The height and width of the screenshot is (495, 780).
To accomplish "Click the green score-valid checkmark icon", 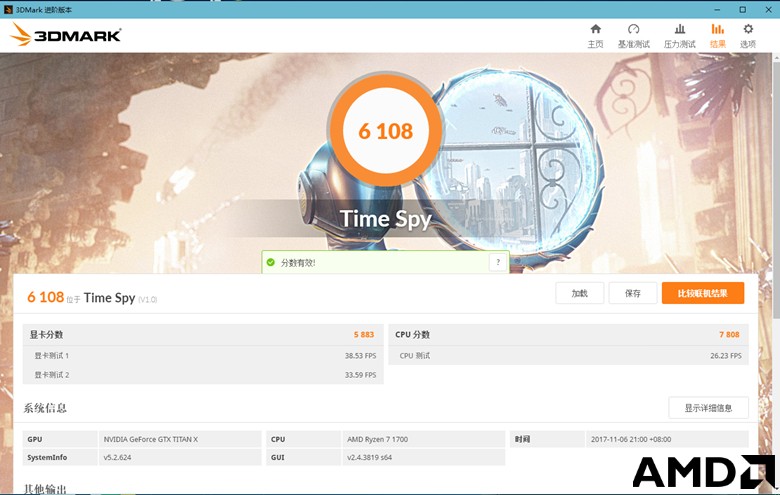I will click(271, 262).
